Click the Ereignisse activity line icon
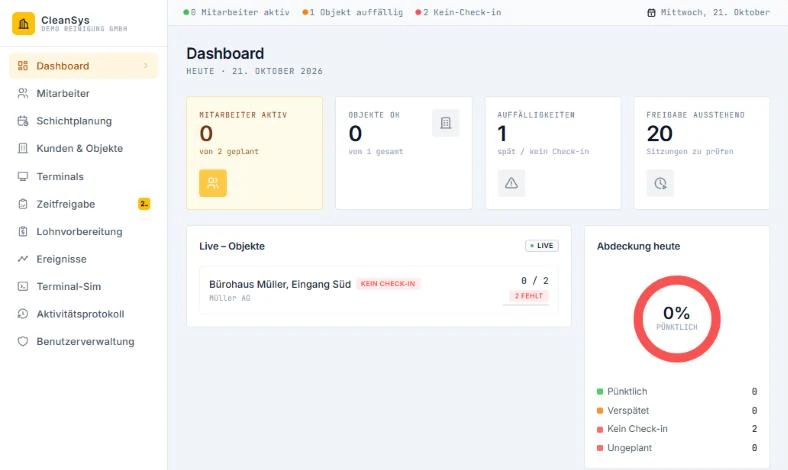The width and height of the screenshot is (788, 470). pyautogui.click(x=23, y=259)
